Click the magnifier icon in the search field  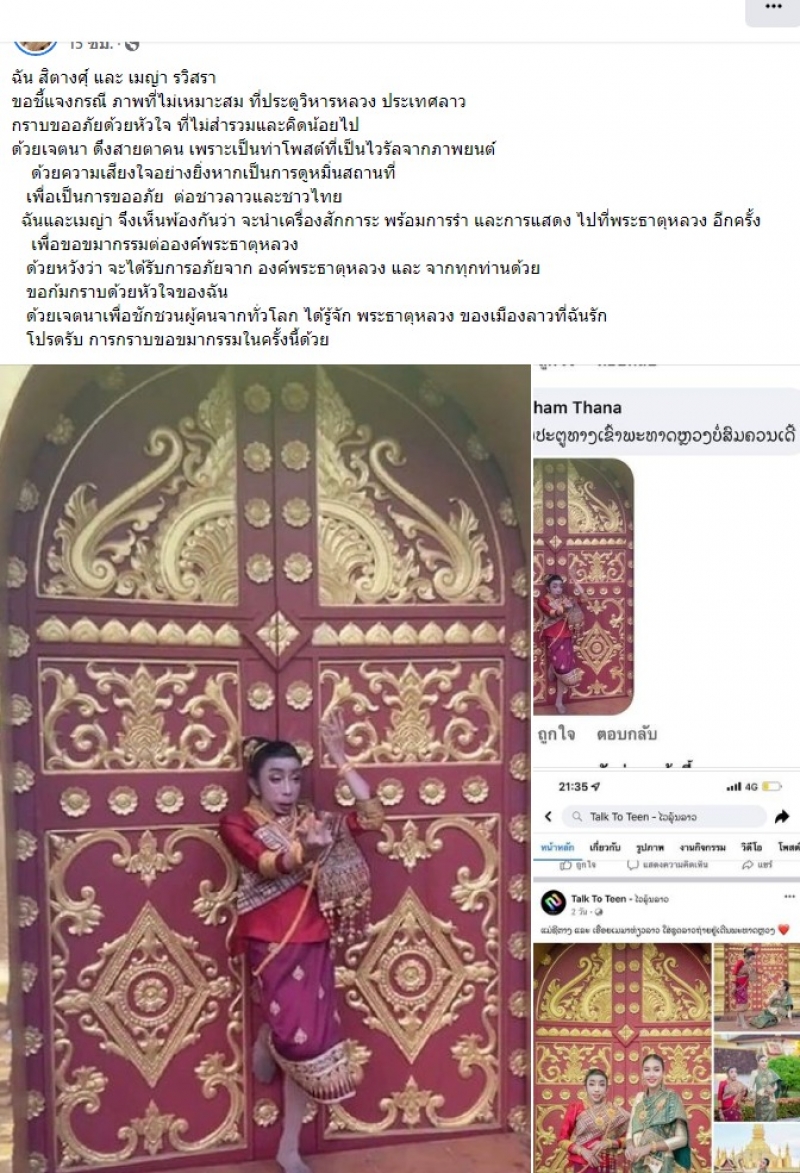(577, 817)
